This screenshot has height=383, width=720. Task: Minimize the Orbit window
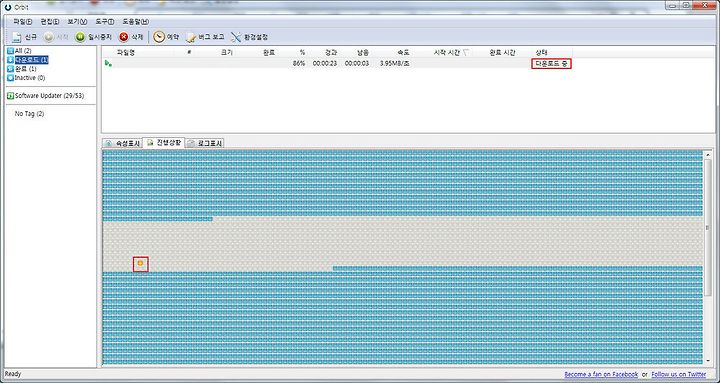coord(673,6)
